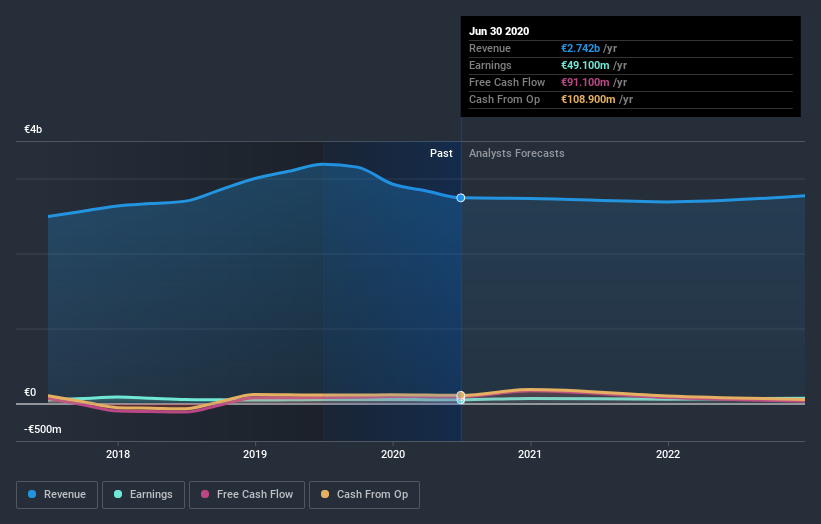Toggle the Revenue legend button
Image resolution: width=821 pixels, height=524 pixels.
click(57, 495)
